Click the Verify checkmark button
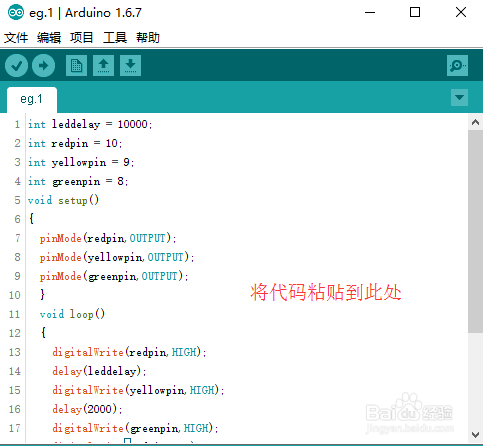The image size is (483, 446). pos(16,66)
